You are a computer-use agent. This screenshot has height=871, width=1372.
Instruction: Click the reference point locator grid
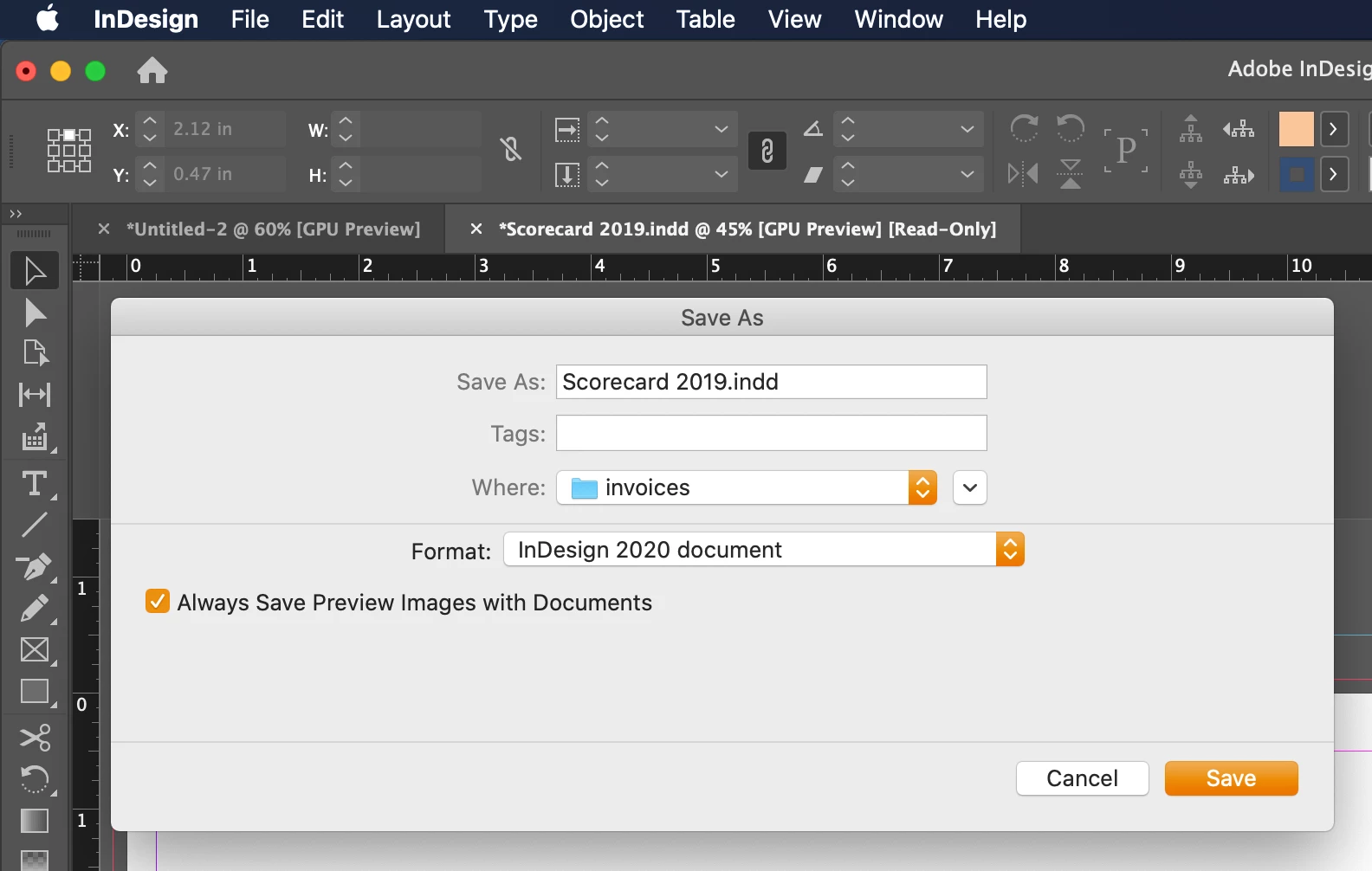point(69,151)
